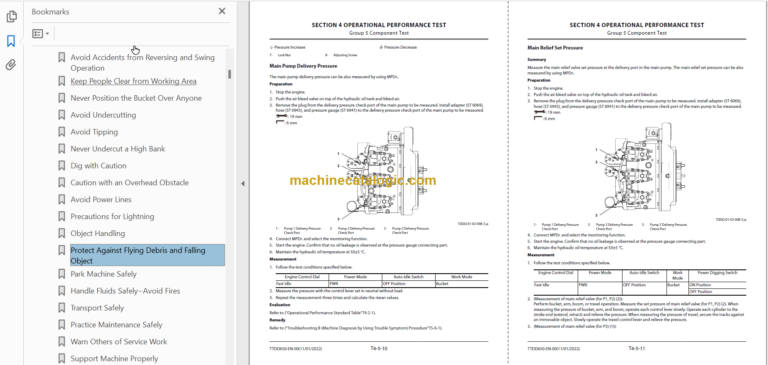The image size is (768, 365).
Task: Jump to the Avoid Tipping bookmark
Action: [94, 132]
